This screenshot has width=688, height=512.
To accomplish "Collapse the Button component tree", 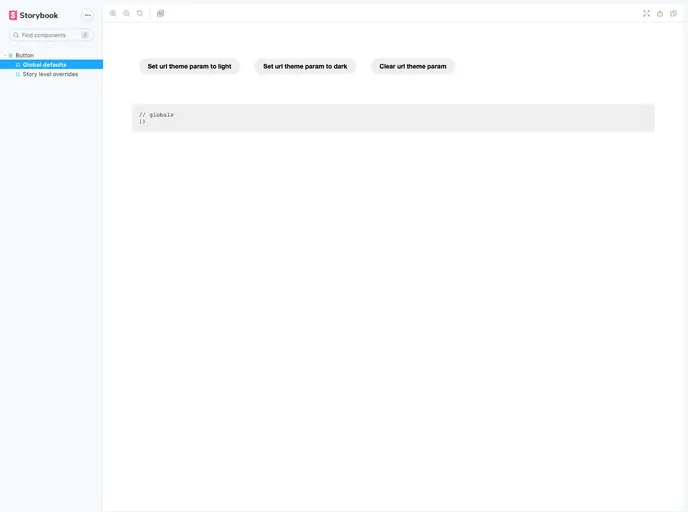I will [x=5, y=55].
